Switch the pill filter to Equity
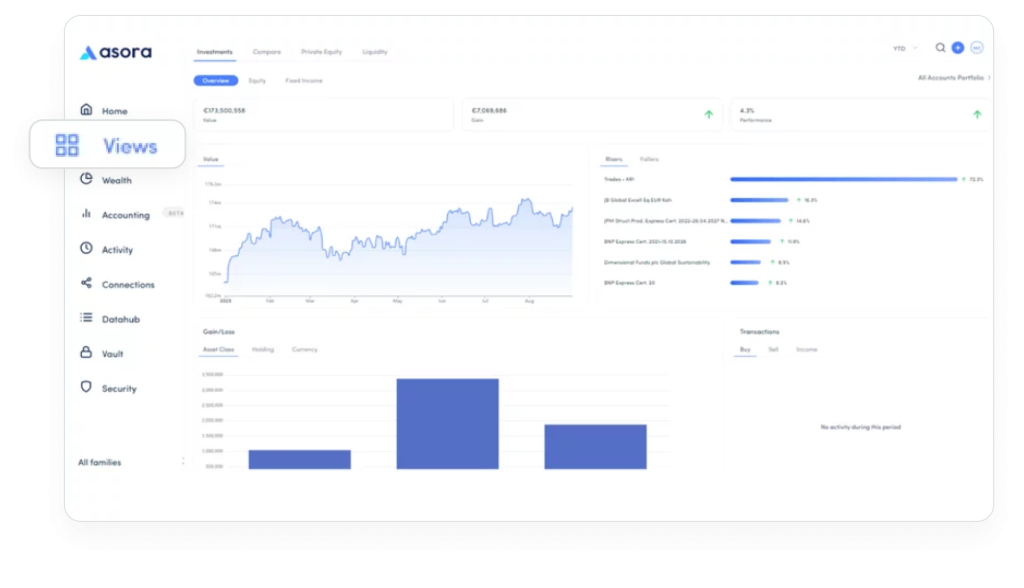Screen dimensions: 1024x588 [257, 80]
